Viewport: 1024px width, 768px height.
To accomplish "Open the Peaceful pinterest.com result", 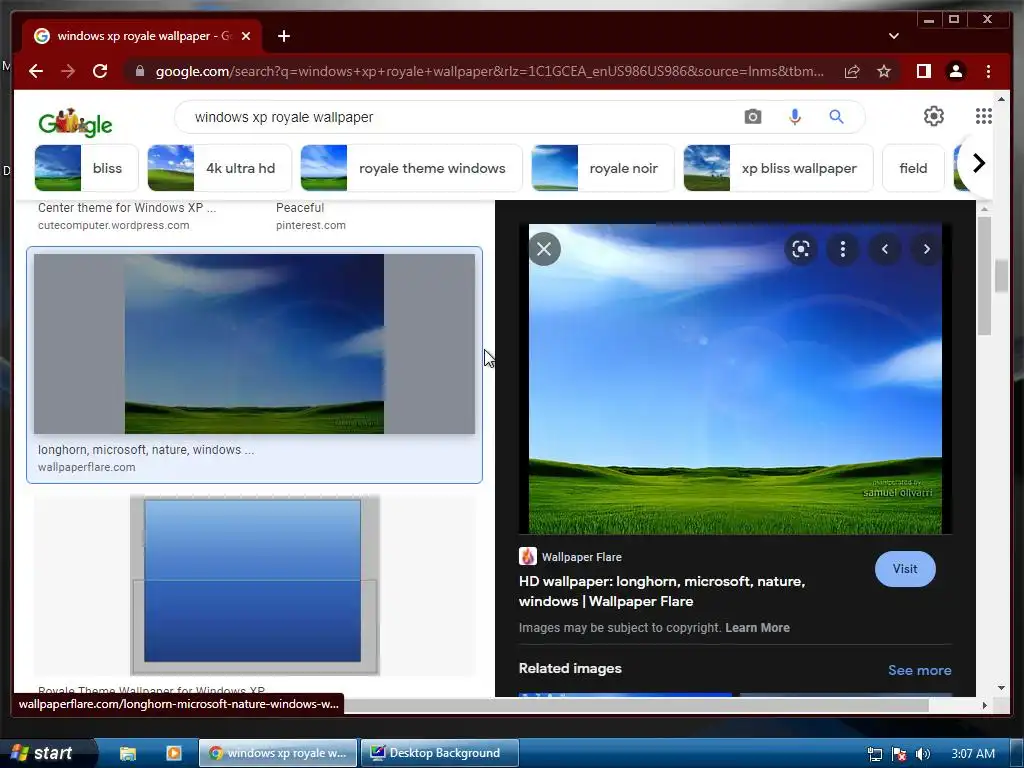I will coord(311,216).
